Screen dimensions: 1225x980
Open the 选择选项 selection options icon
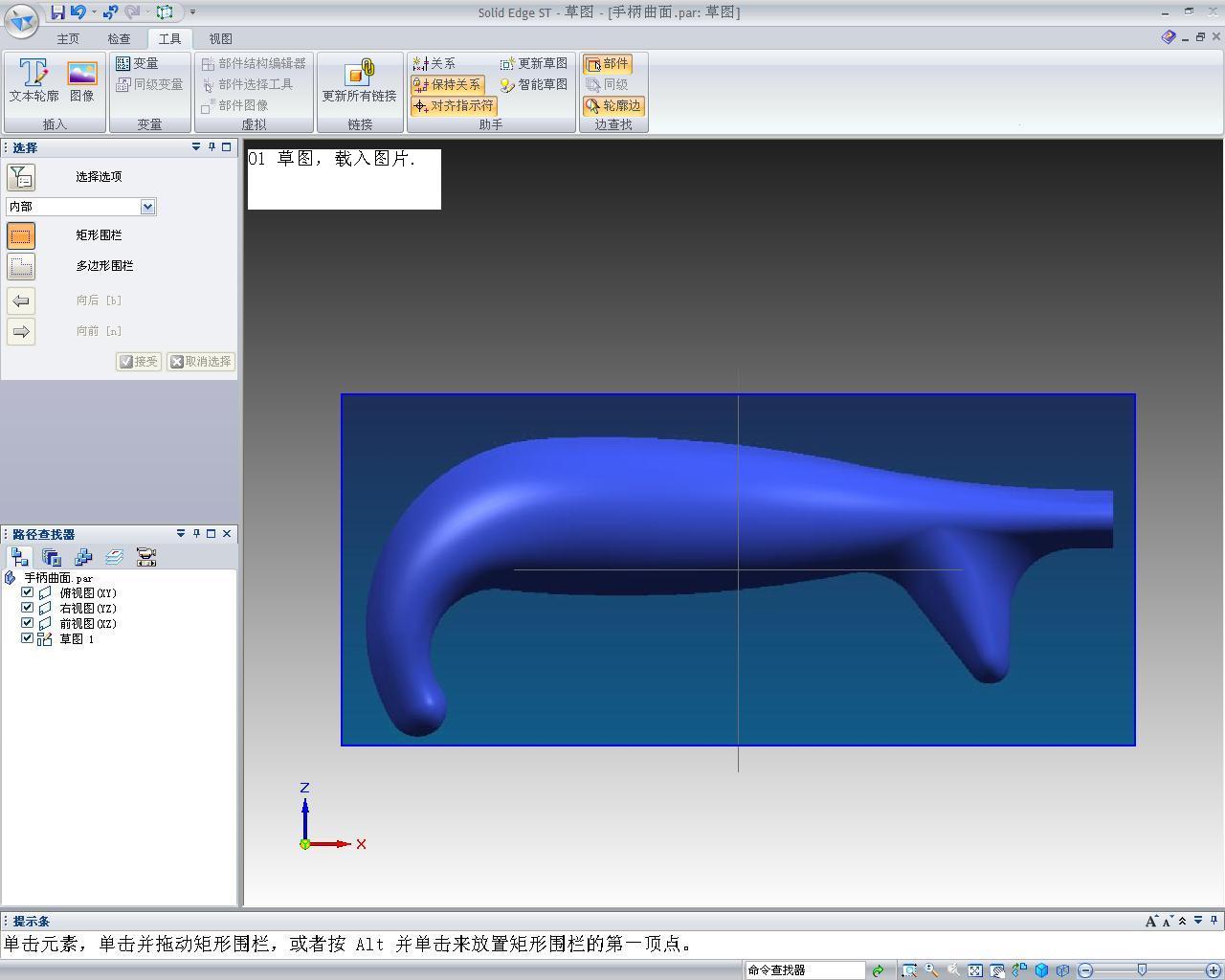click(21, 177)
